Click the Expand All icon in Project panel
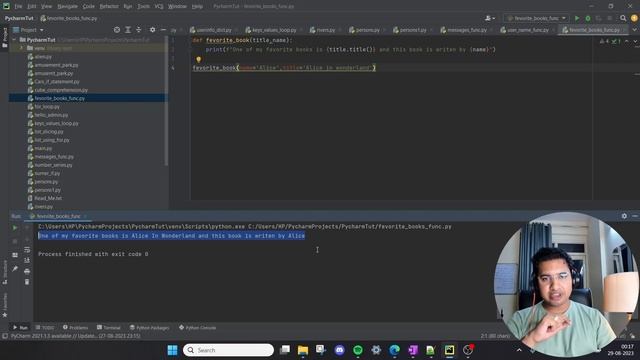 (x=128, y=30)
